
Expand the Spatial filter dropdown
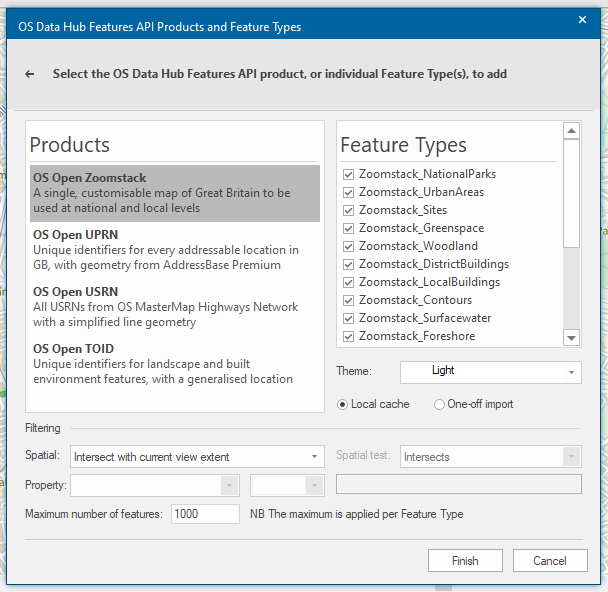tap(197, 457)
